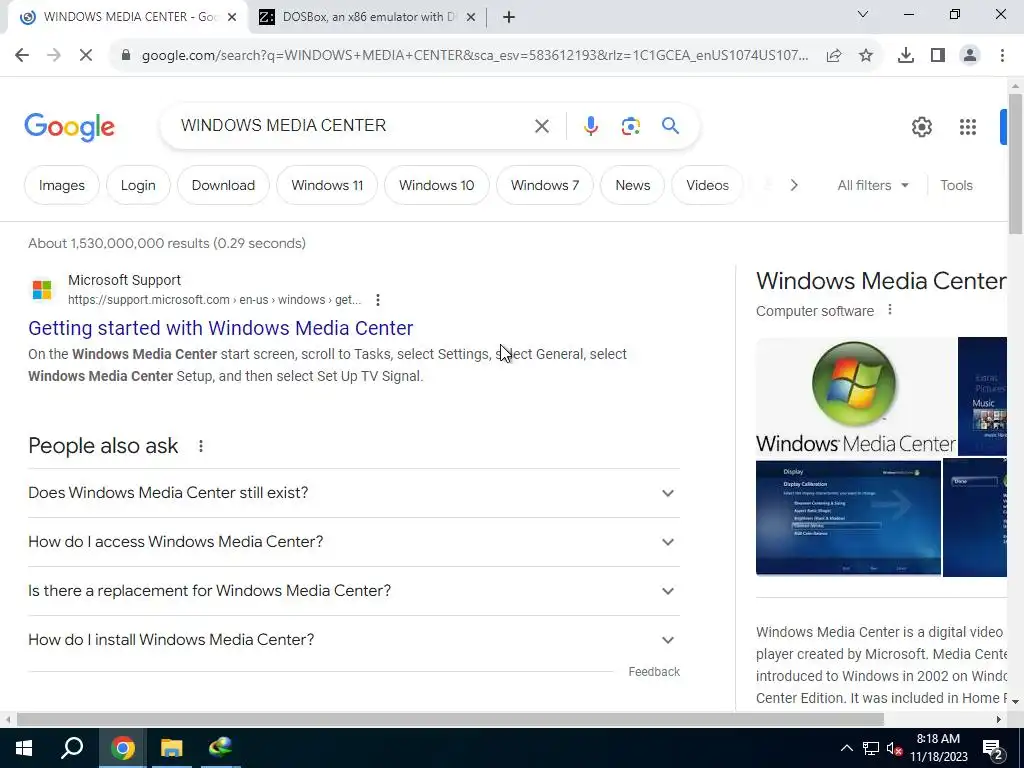Expand 'Does Windows Media Center still exist?'
1024x768 pixels.
[x=353, y=493]
